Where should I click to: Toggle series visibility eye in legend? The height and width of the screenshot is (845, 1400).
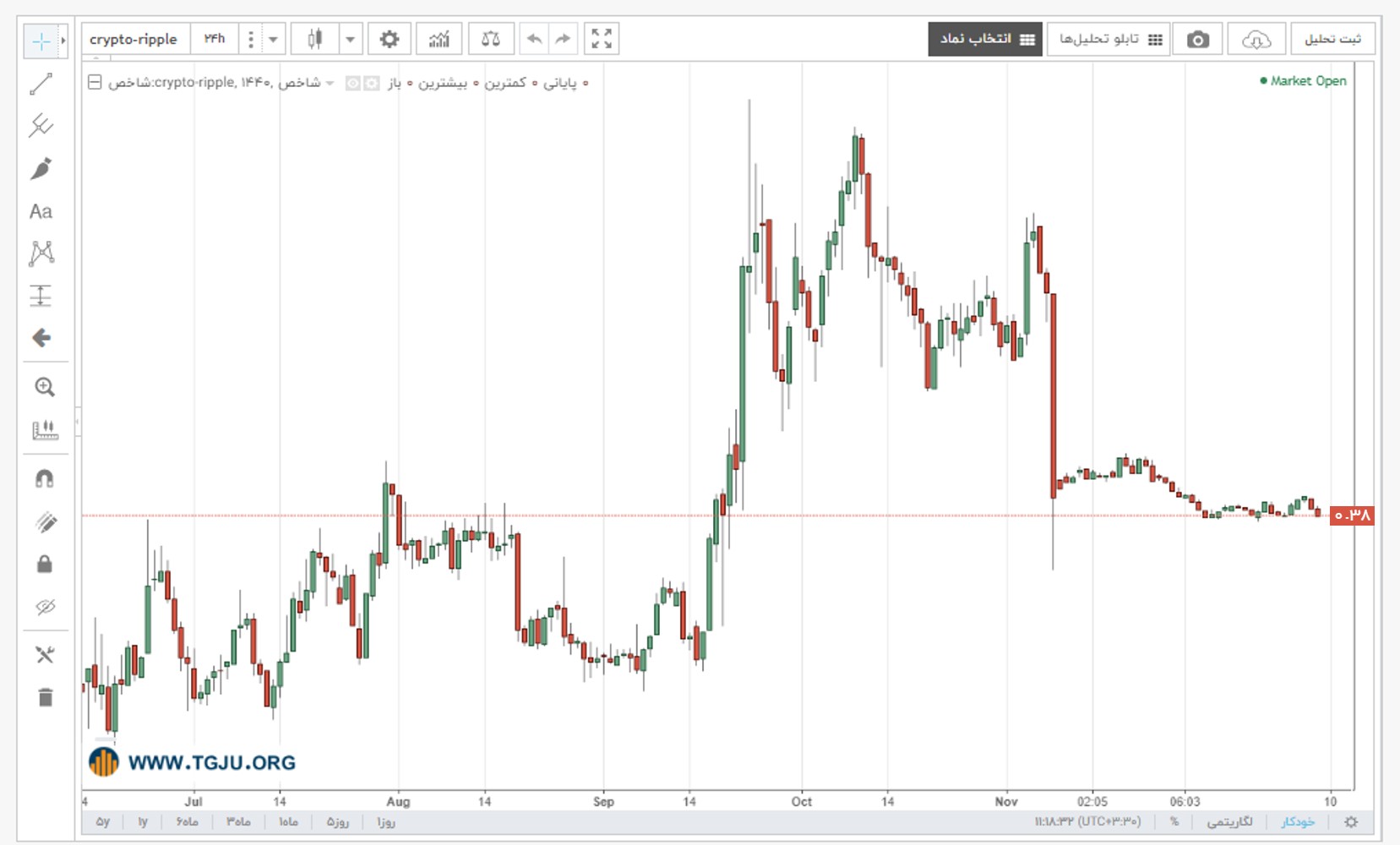(x=353, y=83)
